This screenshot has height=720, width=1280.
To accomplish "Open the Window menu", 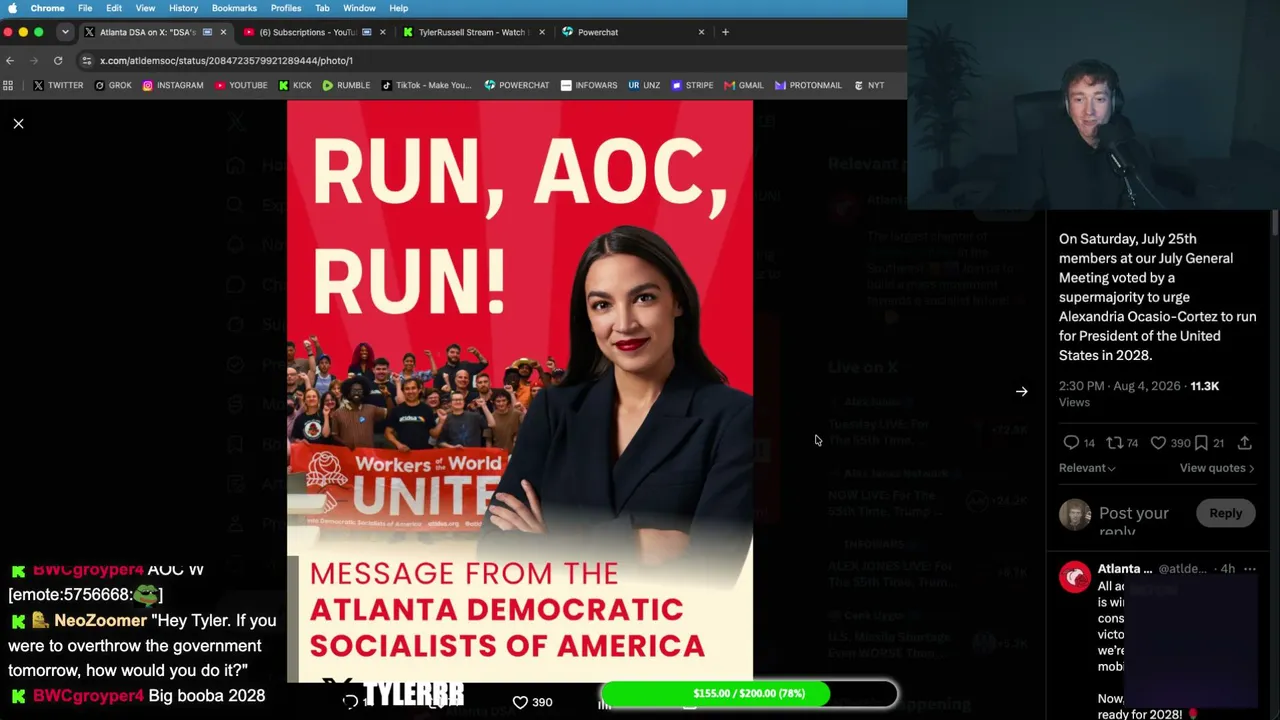I will [359, 8].
